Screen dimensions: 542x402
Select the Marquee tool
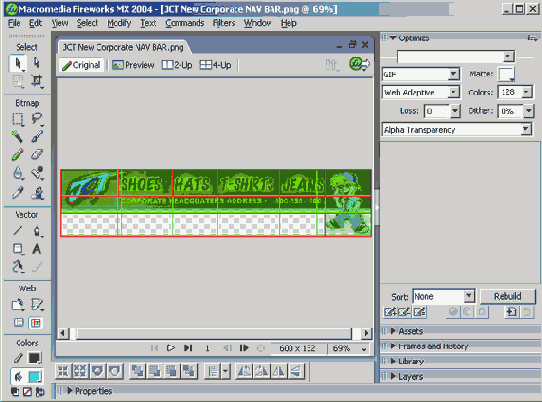17,119
